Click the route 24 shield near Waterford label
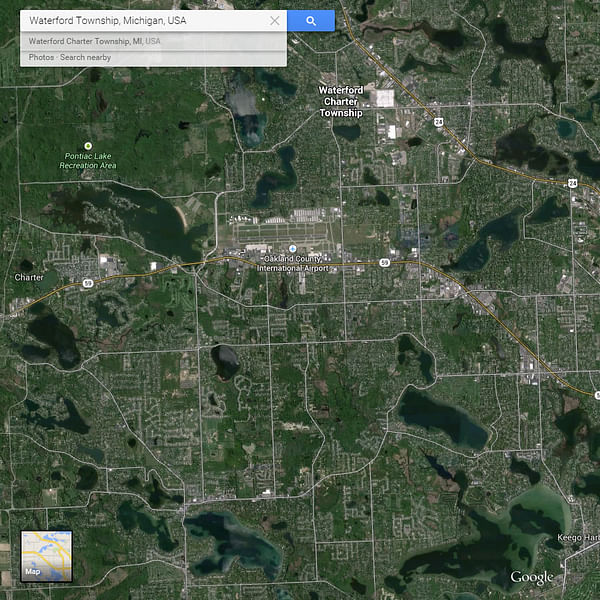 click(x=438, y=123)
